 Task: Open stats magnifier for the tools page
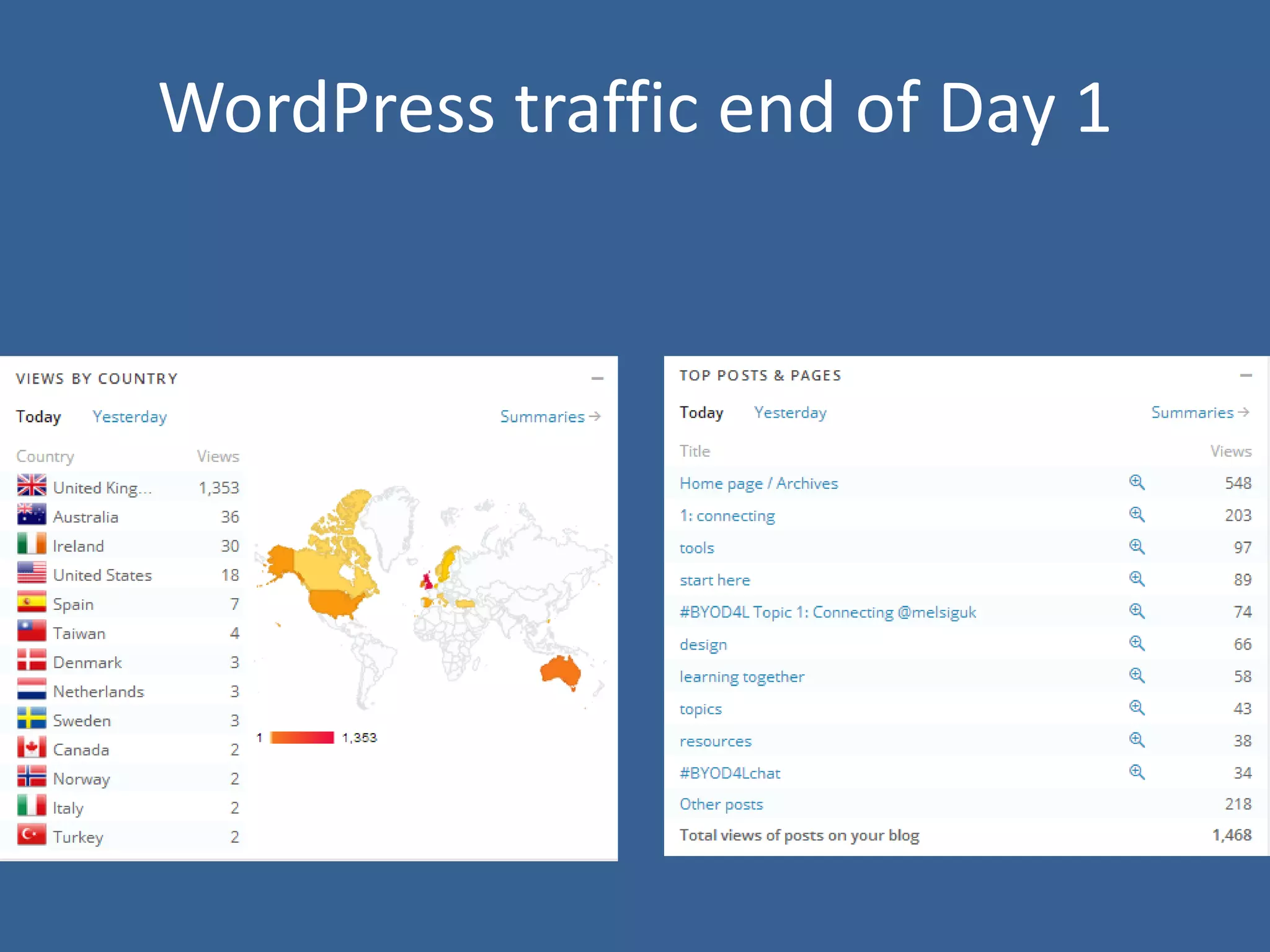(x=1137, y=547)
